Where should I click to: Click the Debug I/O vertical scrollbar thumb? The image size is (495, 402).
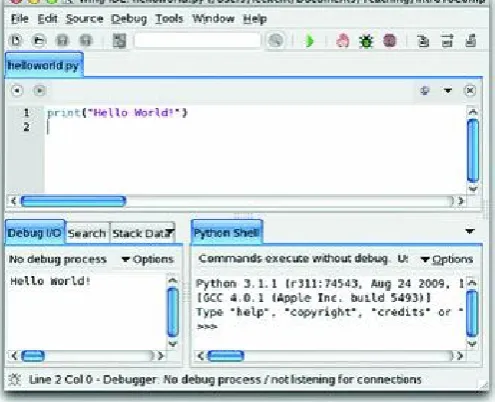pos(173,312)
